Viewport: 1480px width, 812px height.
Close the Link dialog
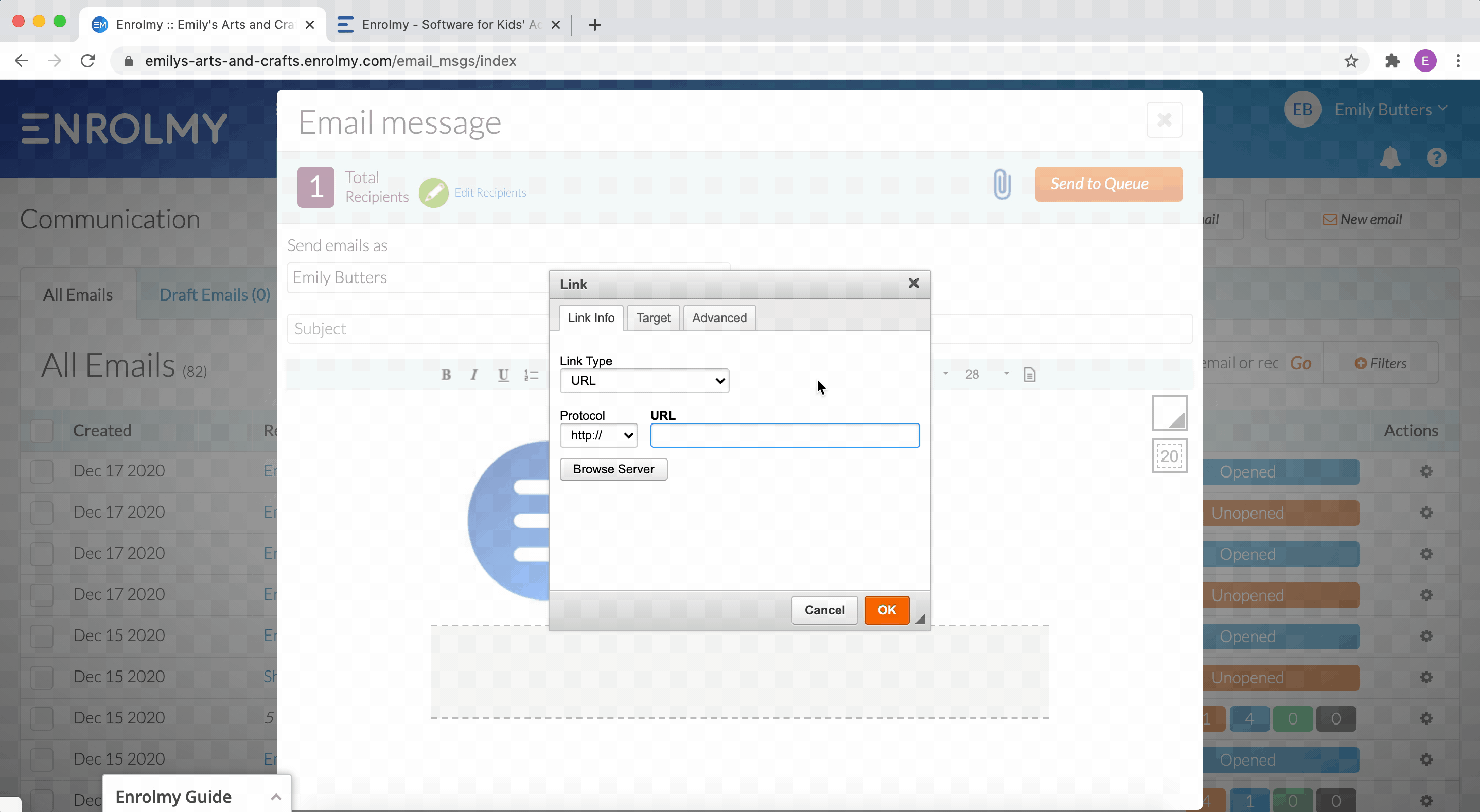click(913, 284)
